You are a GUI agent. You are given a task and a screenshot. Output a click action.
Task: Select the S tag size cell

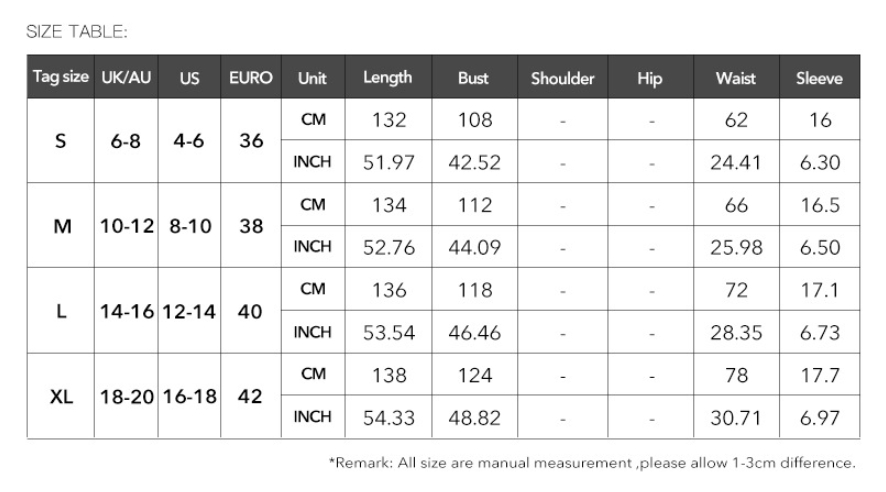[x=60, y=141]
